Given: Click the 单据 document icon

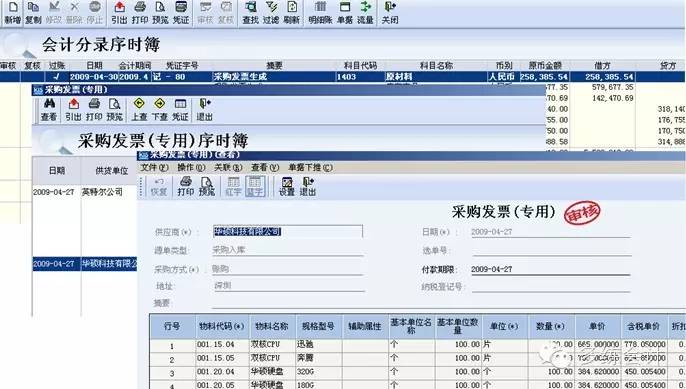Looking at the screenshot, I should (345, 12).
